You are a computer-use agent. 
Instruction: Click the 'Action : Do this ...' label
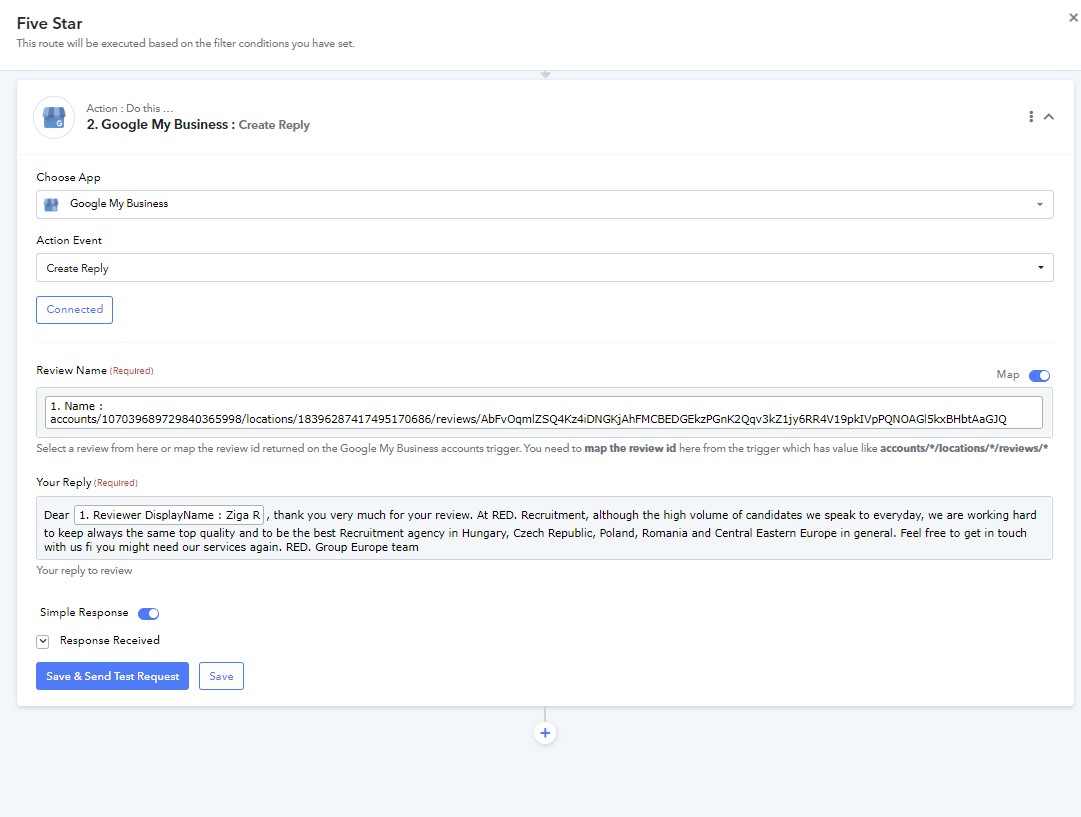point(130,108)
